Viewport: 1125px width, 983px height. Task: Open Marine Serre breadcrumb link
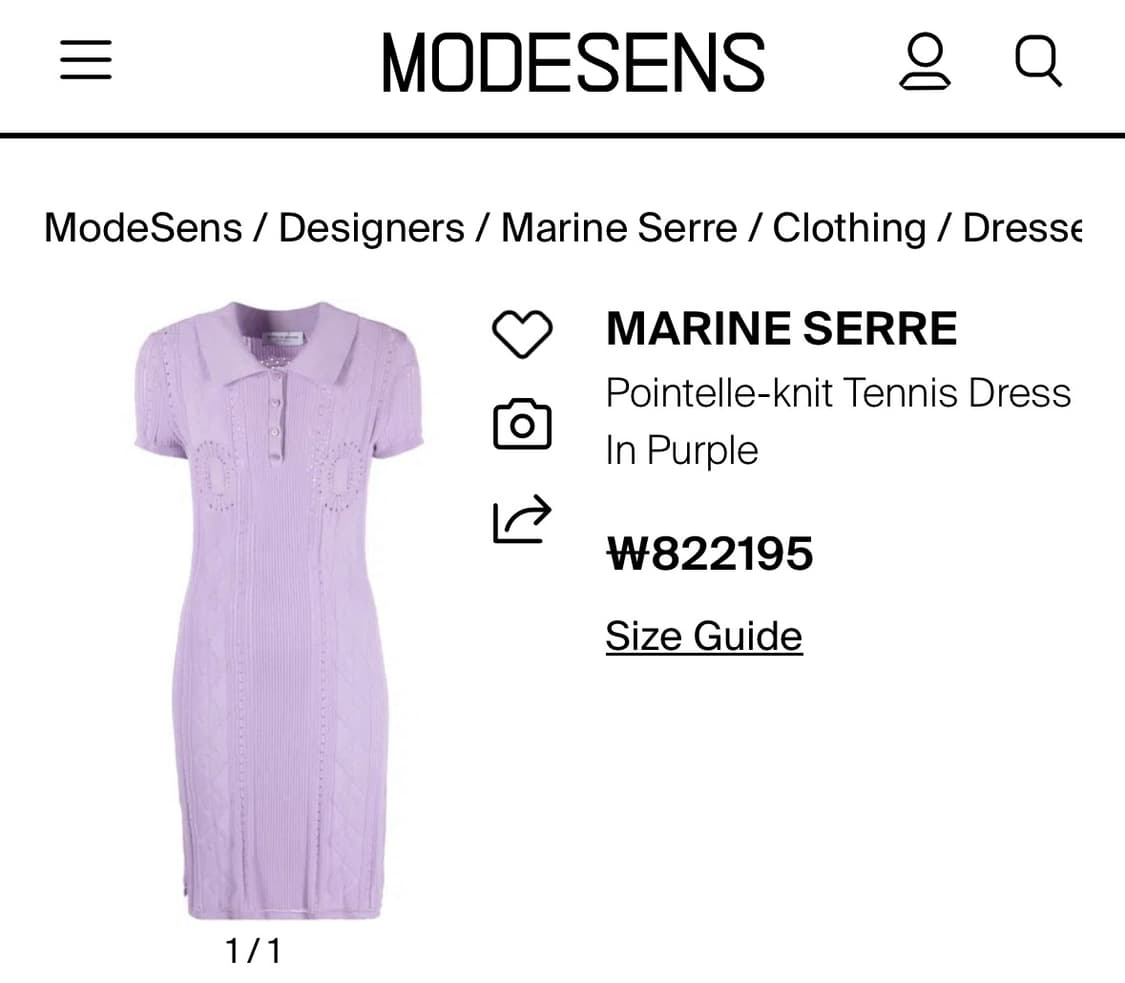[618, 228]
